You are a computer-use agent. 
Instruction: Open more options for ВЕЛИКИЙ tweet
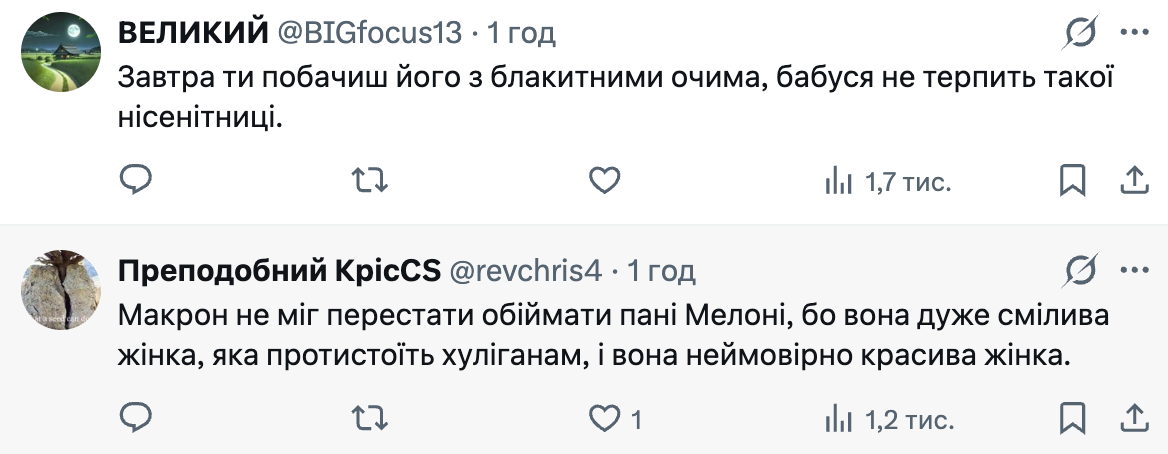(x=1133, y=33)
